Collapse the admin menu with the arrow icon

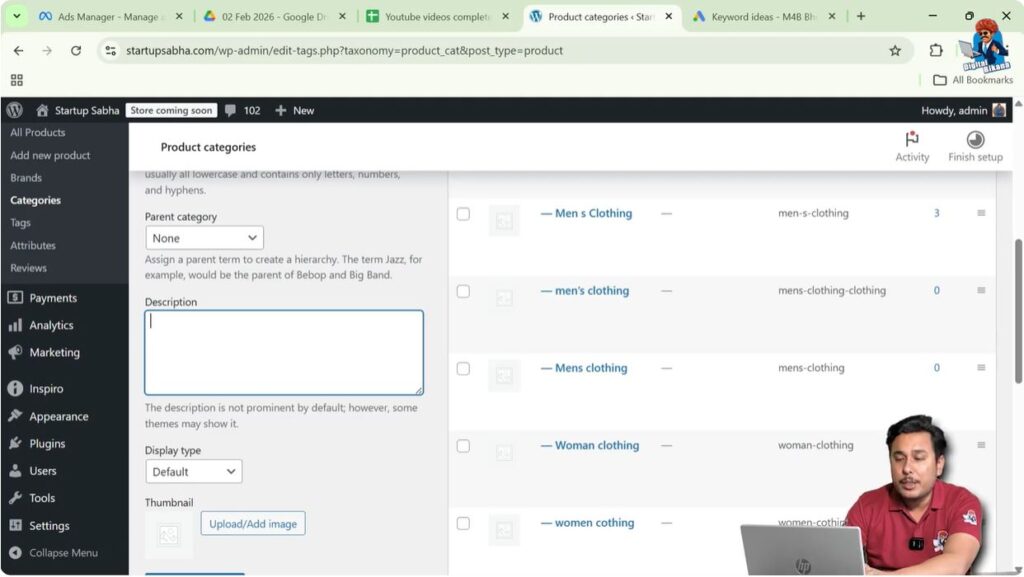[17, 552]
